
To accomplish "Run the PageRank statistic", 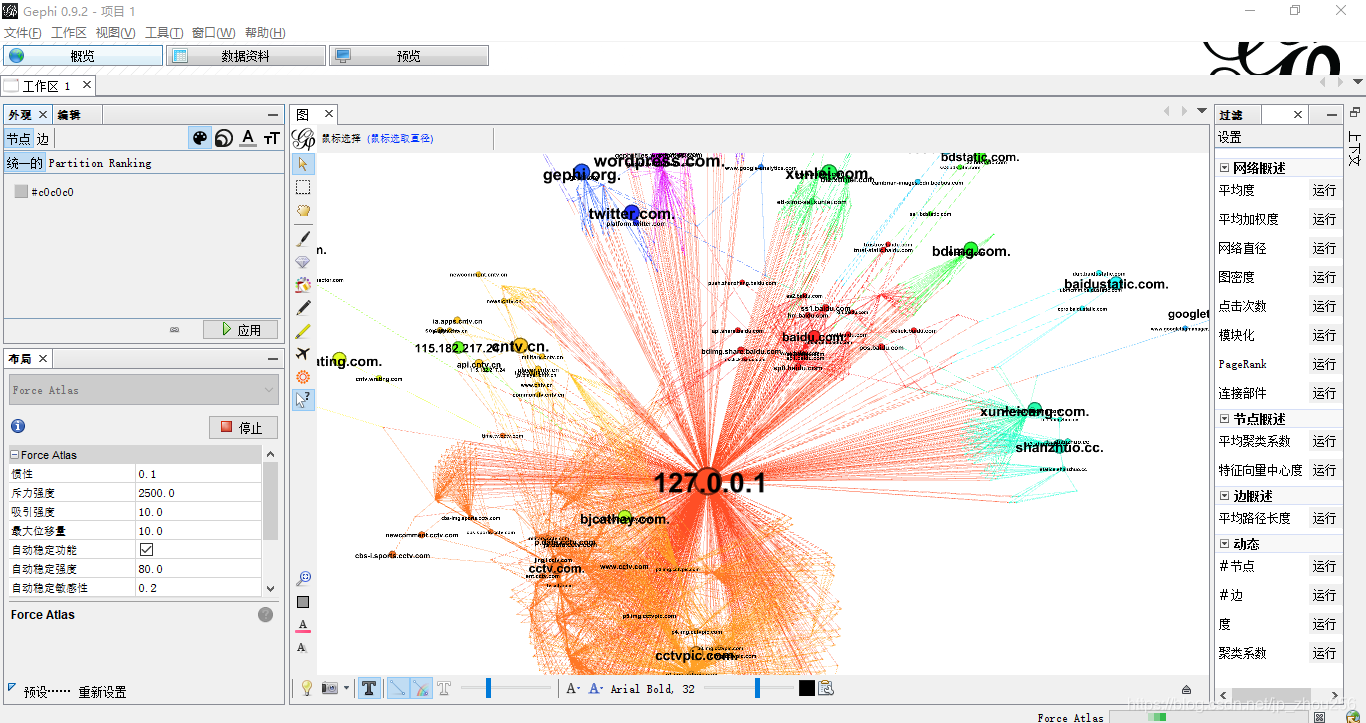I will tap(1324, 364).
